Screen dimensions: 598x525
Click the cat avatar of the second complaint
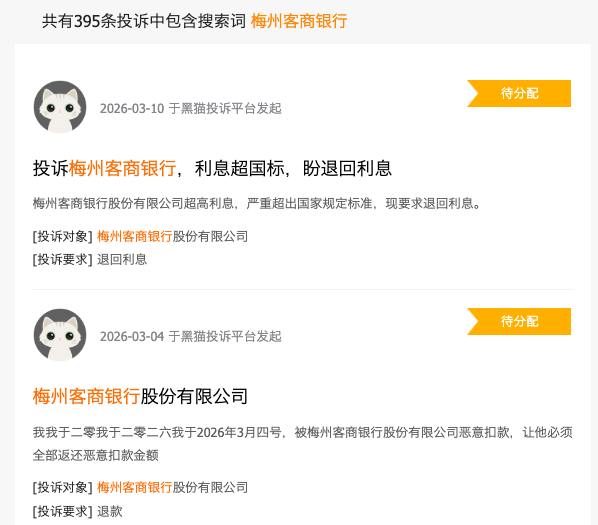click(x=60, y=335)
